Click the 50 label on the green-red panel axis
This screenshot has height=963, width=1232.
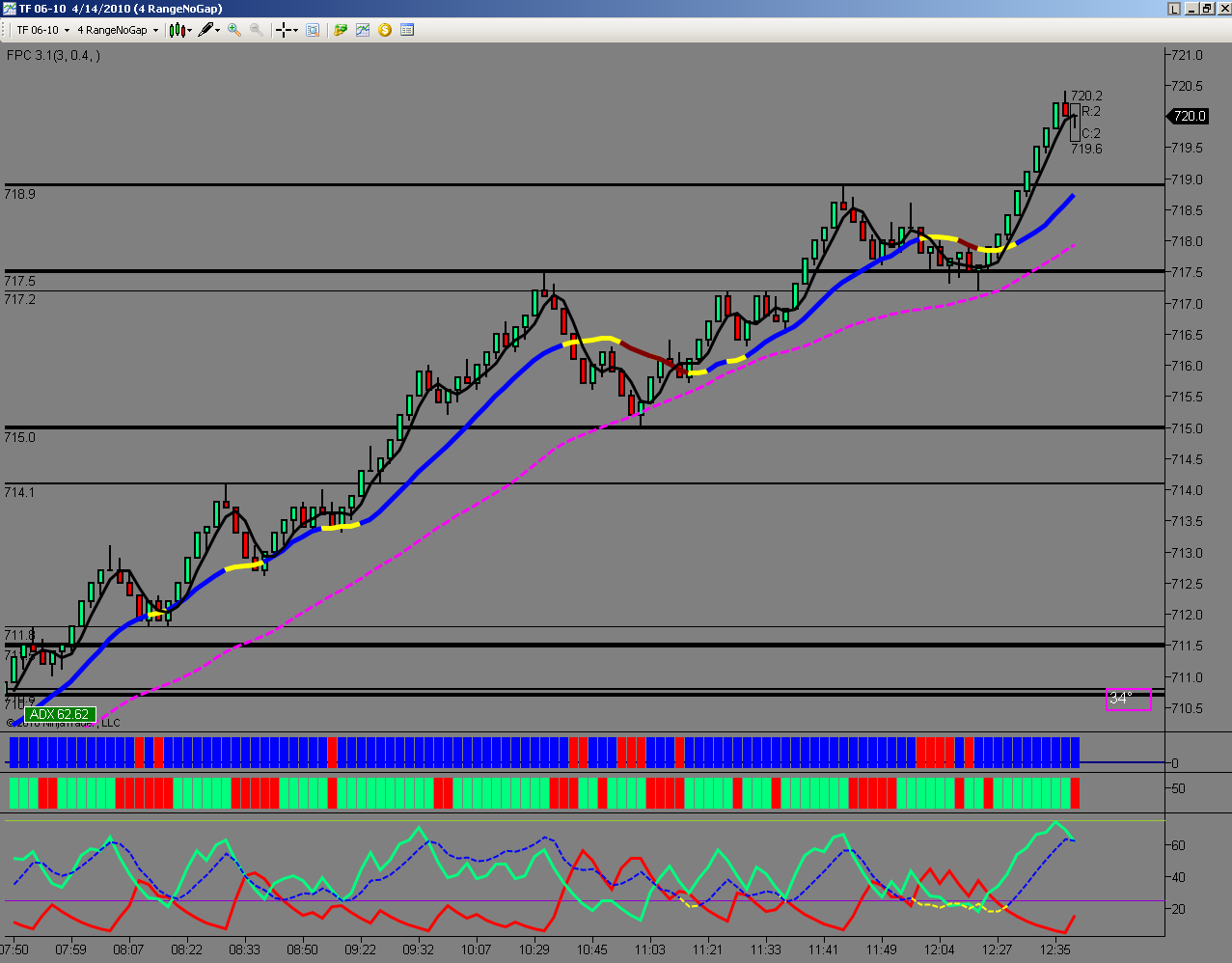1178,788
